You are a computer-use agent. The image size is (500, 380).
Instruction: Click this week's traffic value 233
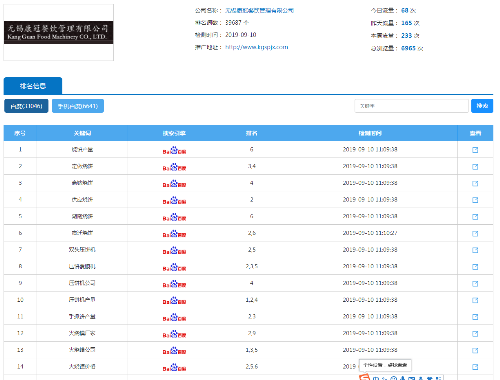click(x=407, y=35)
